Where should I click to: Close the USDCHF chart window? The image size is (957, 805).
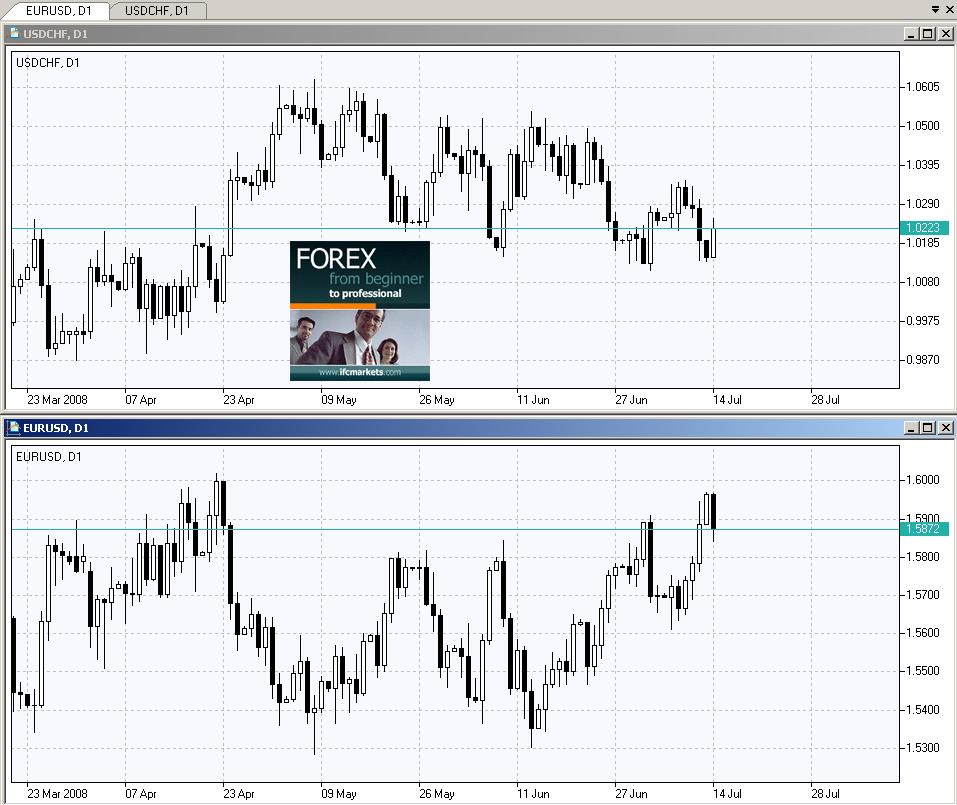tap(945, 34)
